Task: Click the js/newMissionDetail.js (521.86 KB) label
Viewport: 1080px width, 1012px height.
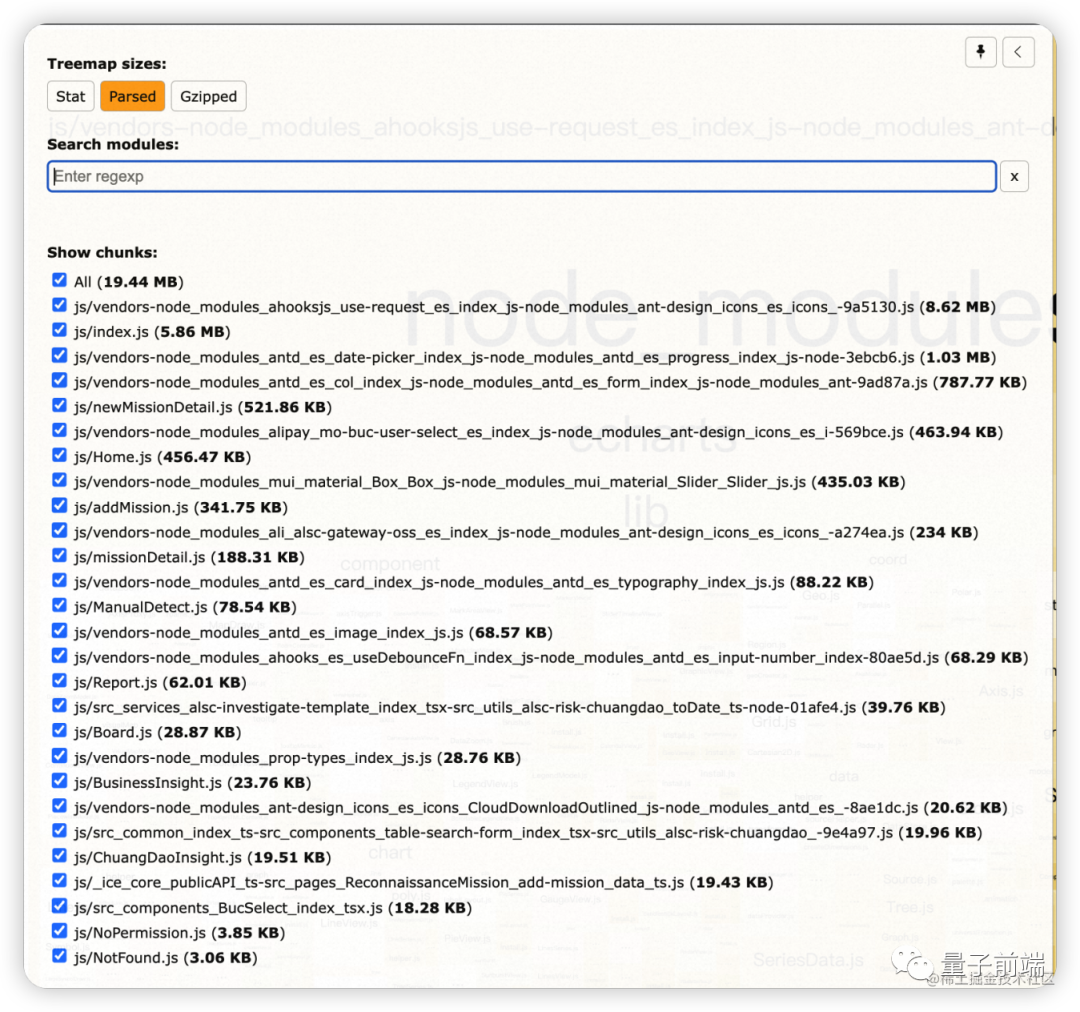Action: coord(203,407)
